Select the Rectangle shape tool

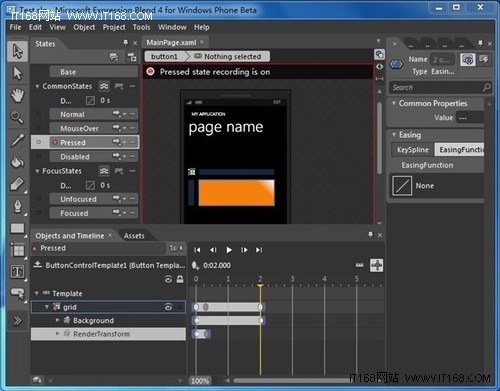17,228
